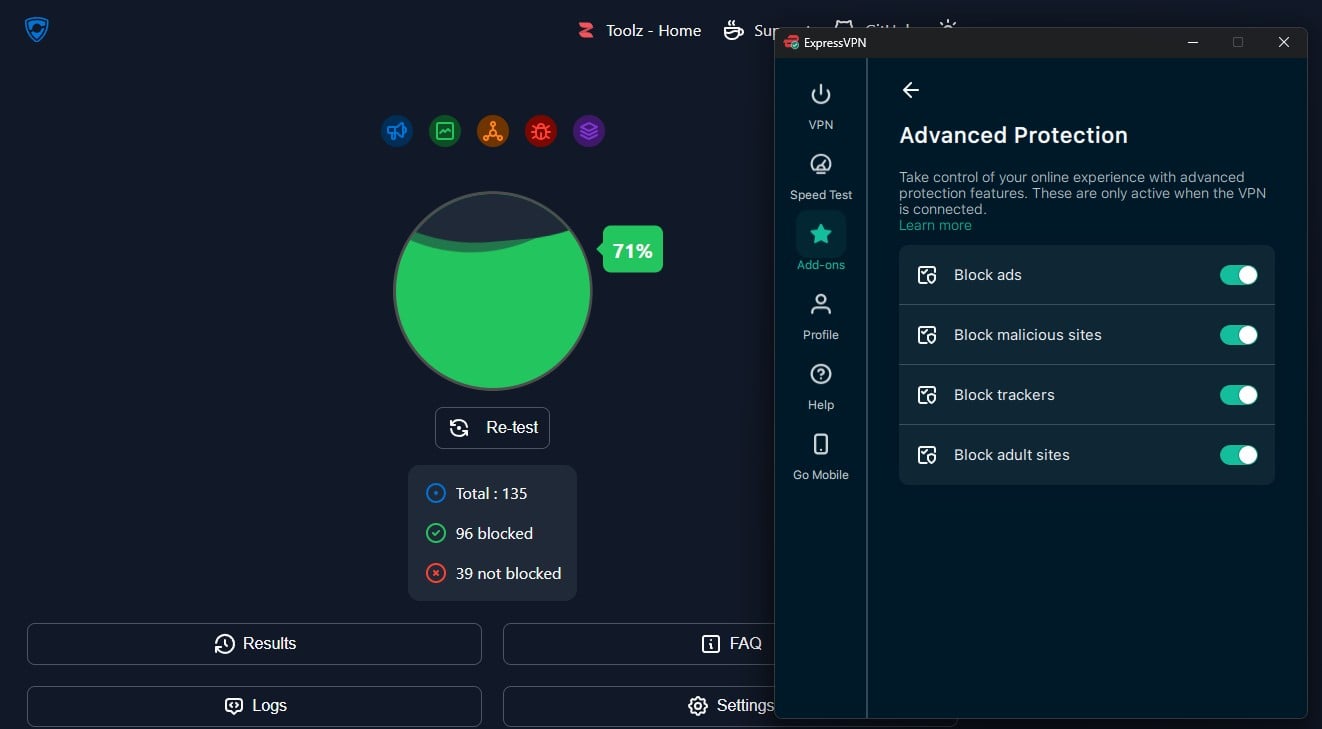Turn off the Block adult sites toggle
This screenshot has height=729, width=1322.
click(1239, 455)
